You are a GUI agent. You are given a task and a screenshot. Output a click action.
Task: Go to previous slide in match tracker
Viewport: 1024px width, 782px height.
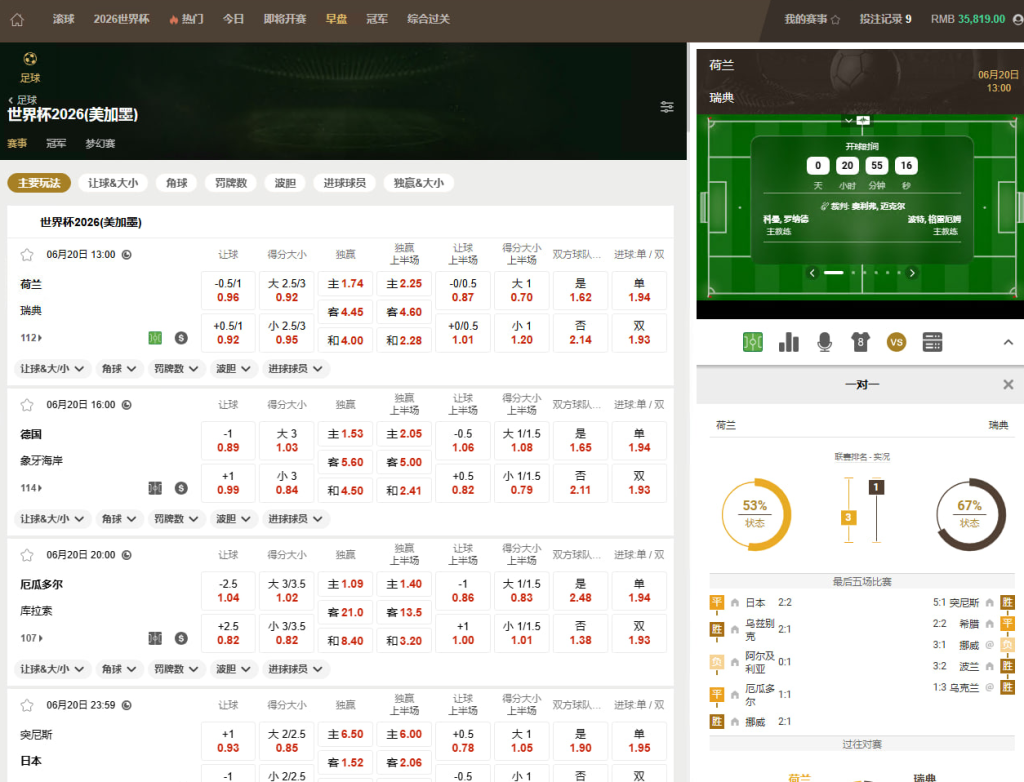click(x=812, y=273)
